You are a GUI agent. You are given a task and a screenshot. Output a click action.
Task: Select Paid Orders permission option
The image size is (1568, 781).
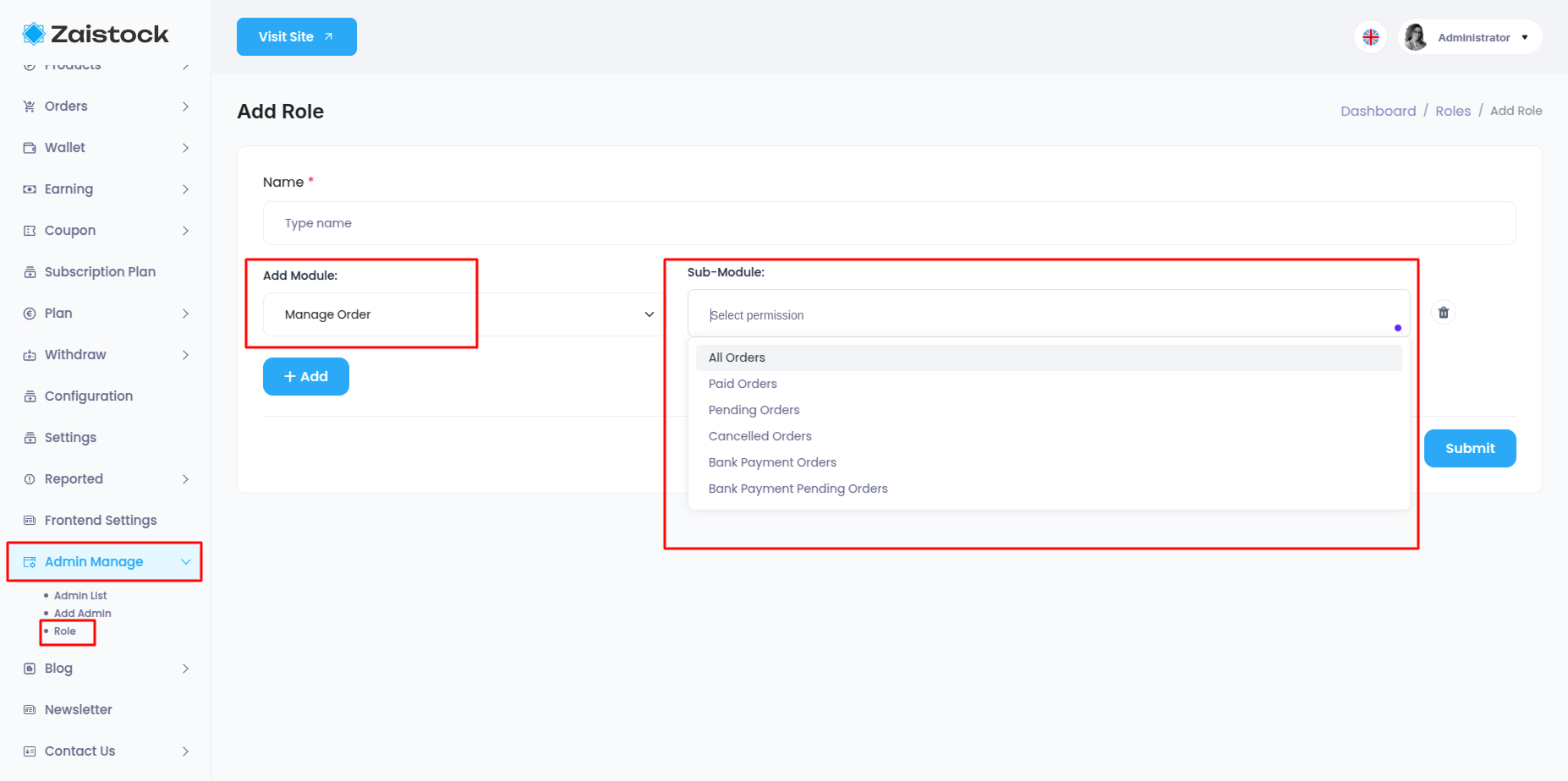[1049, 384]
